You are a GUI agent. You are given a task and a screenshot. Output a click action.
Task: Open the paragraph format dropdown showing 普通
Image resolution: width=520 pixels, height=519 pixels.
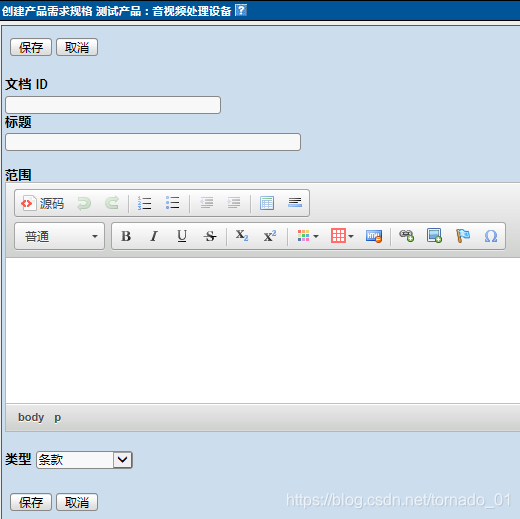60,236
